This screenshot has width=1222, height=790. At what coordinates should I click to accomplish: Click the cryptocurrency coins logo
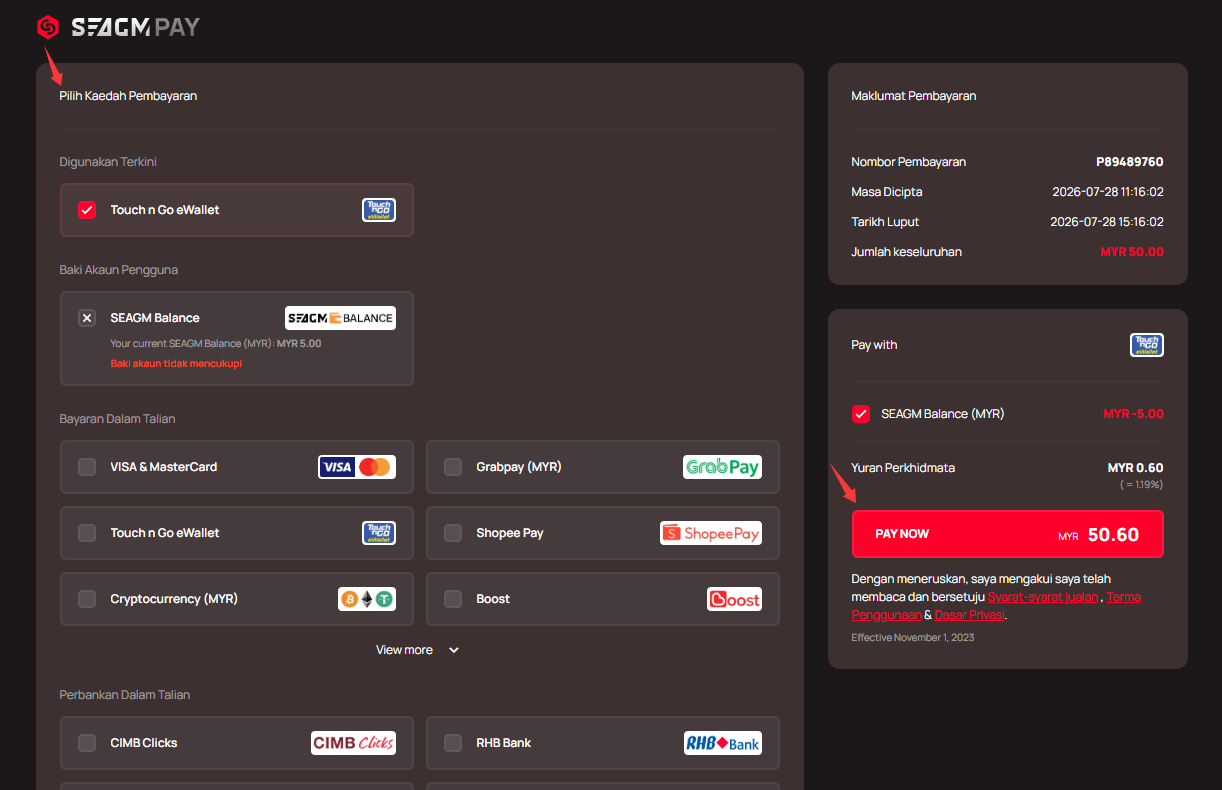367,599
